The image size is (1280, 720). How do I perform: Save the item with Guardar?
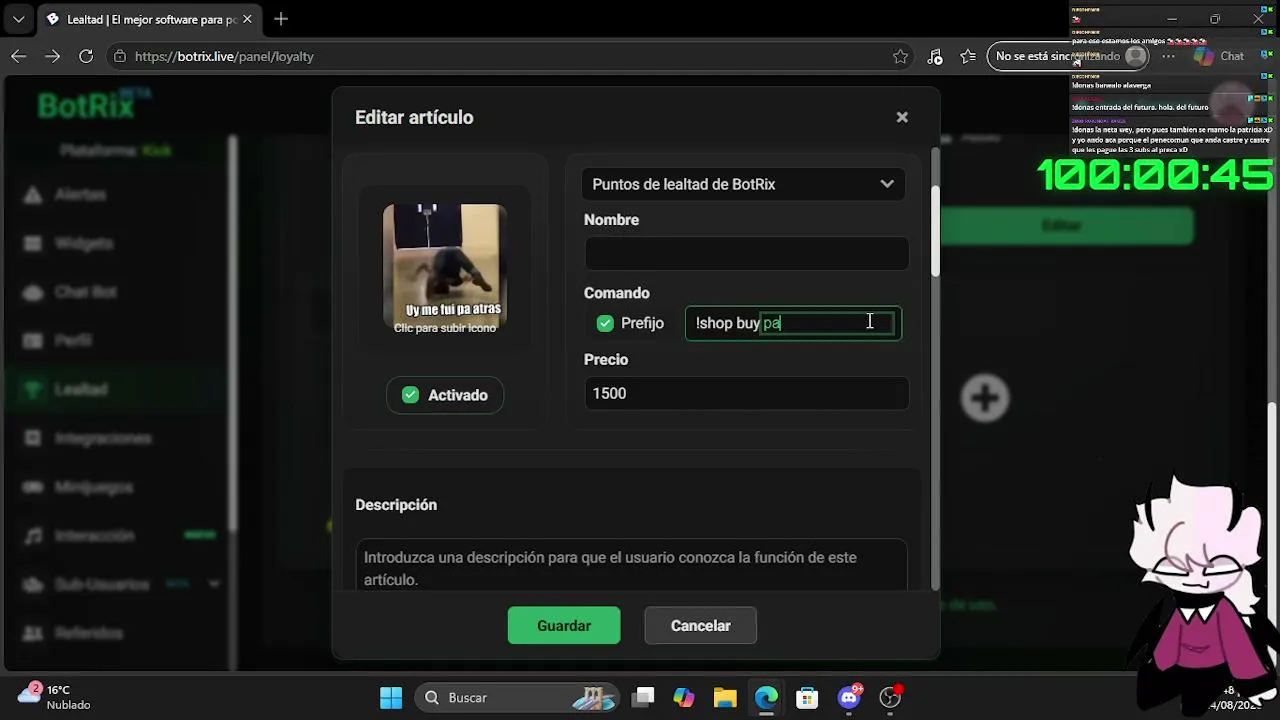pyautogui.click(x=564, y=625)
